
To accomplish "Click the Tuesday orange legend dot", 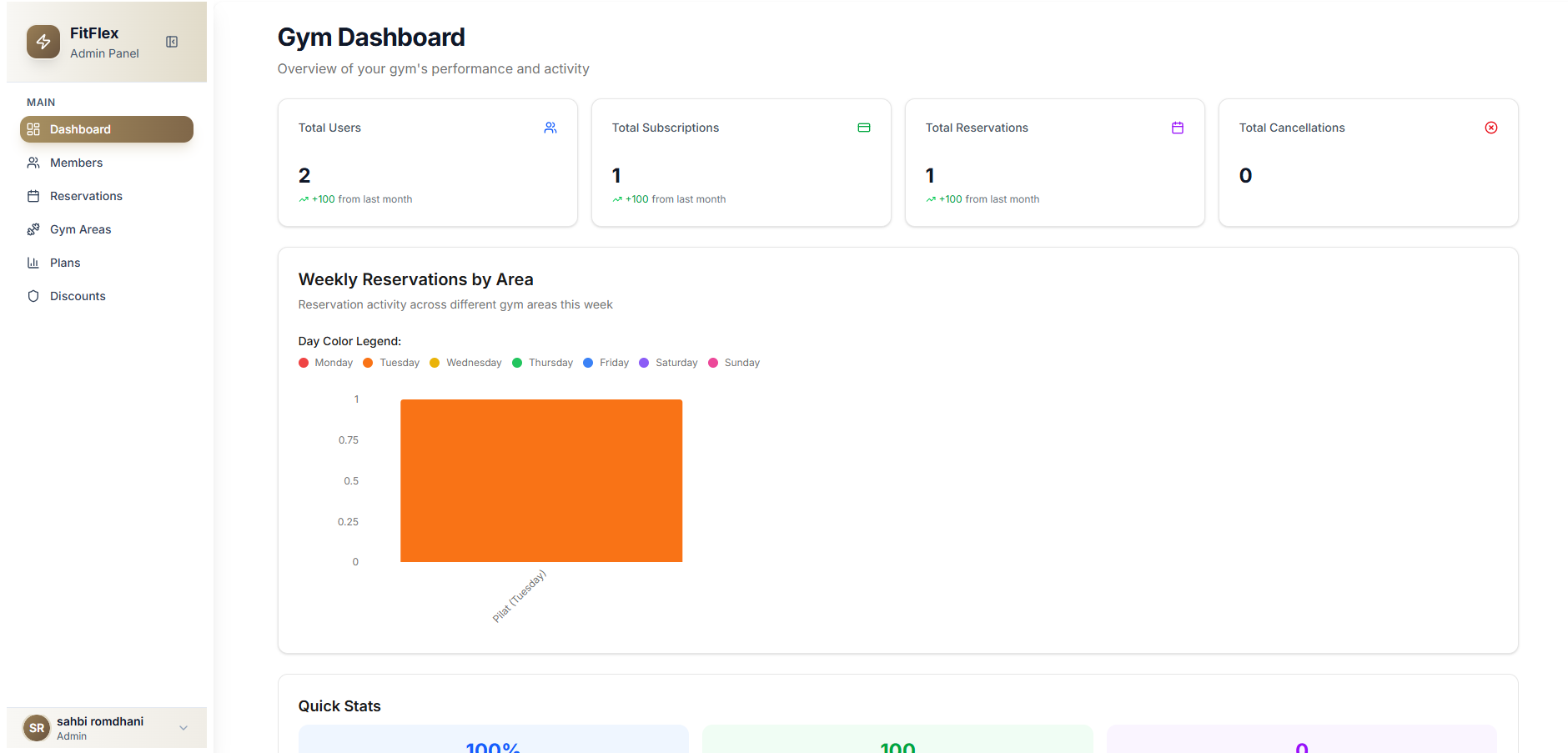I will click(x=368, y=363).
